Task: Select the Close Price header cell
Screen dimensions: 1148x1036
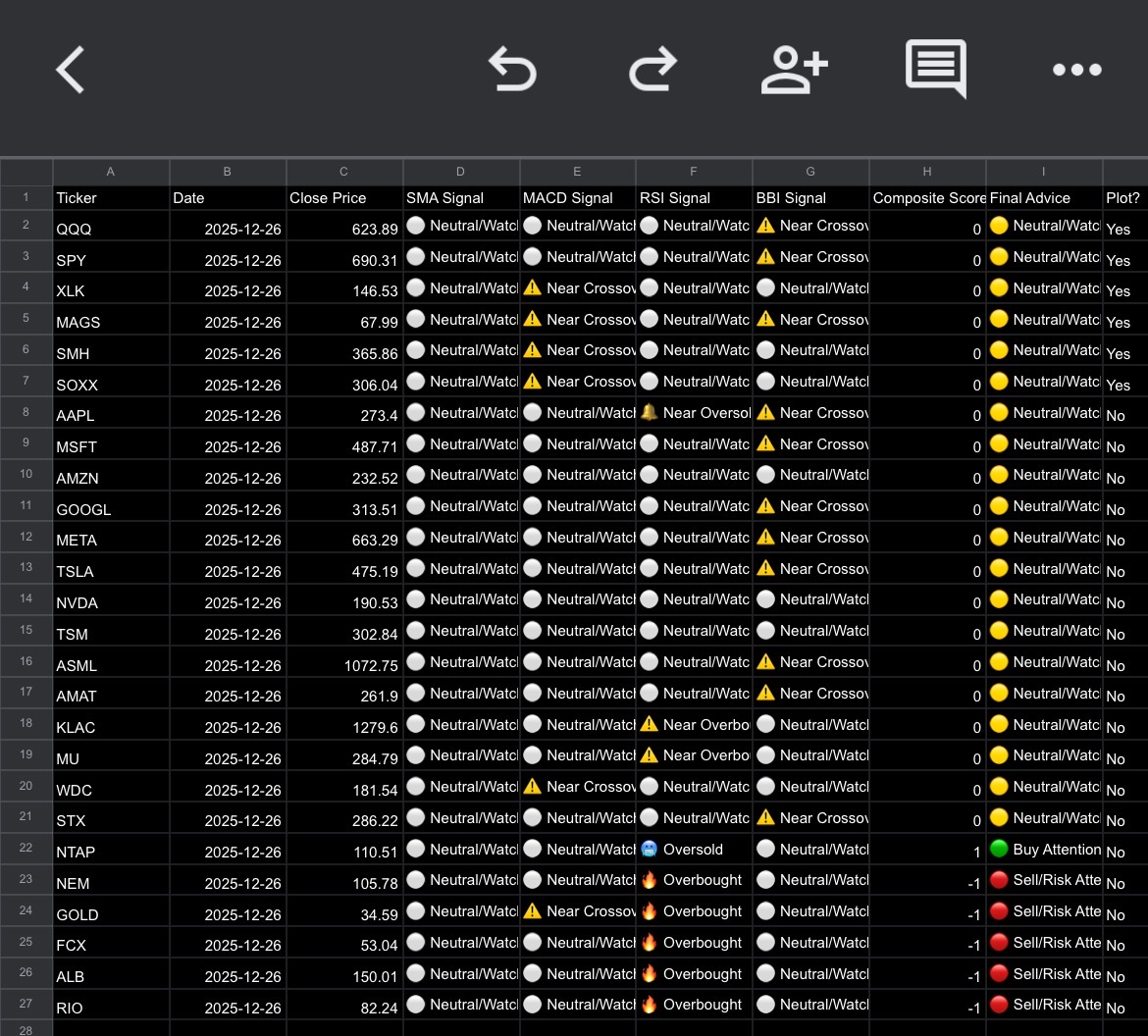Action: pyautogui.click(x=344, y=197)
